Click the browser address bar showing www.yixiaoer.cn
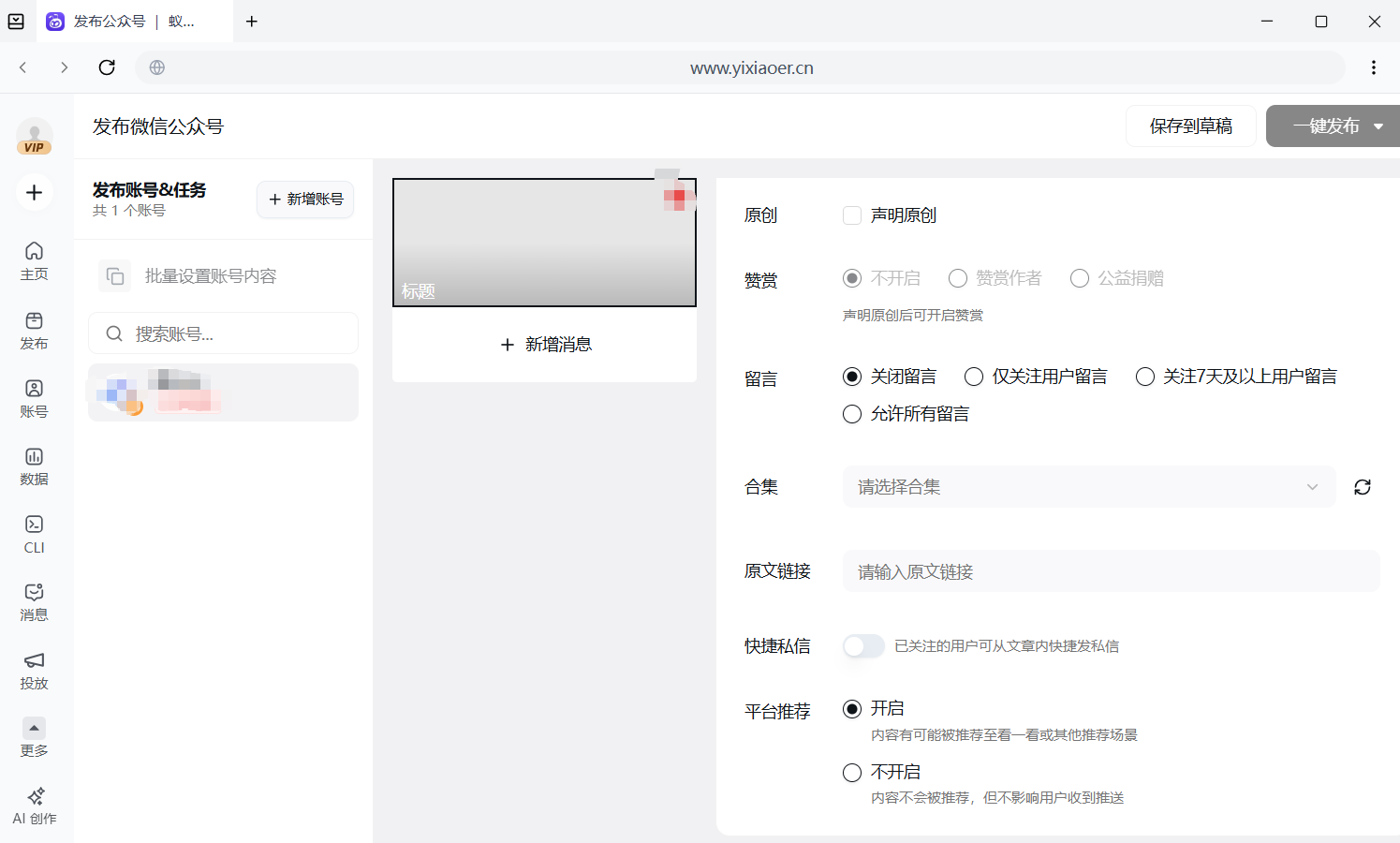The width and height of the screenshot is (1400, 843). 740,67
